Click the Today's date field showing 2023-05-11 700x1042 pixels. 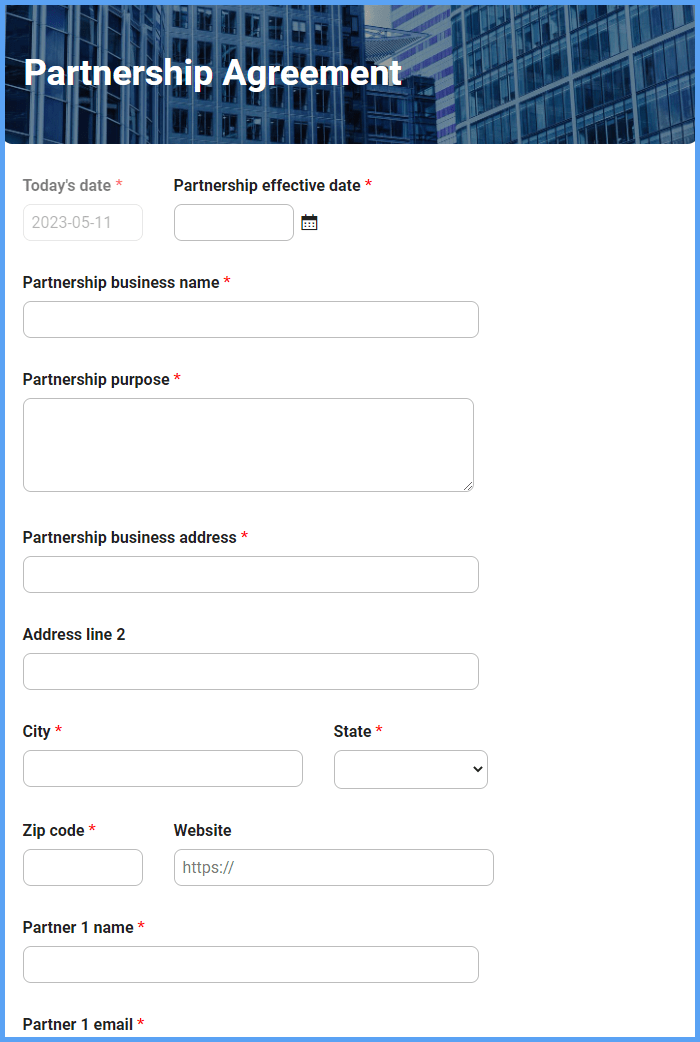82,222
